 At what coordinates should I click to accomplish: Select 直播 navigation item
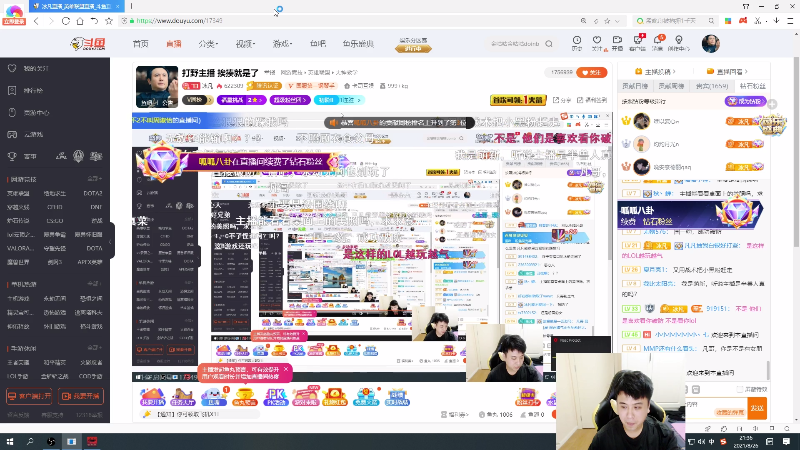pos(173,44)
